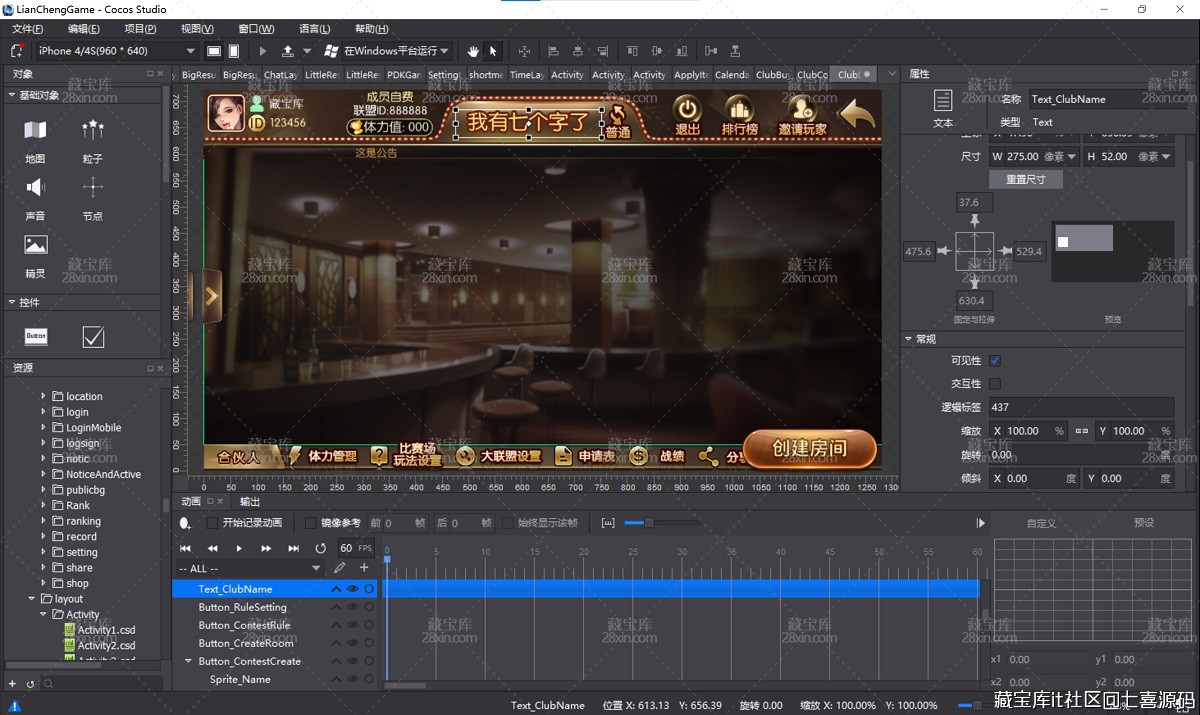This screenshot has height=715, width=1200.
Task: Collapse the Button_ContestCreate timeline row
Action: point(188,661)
